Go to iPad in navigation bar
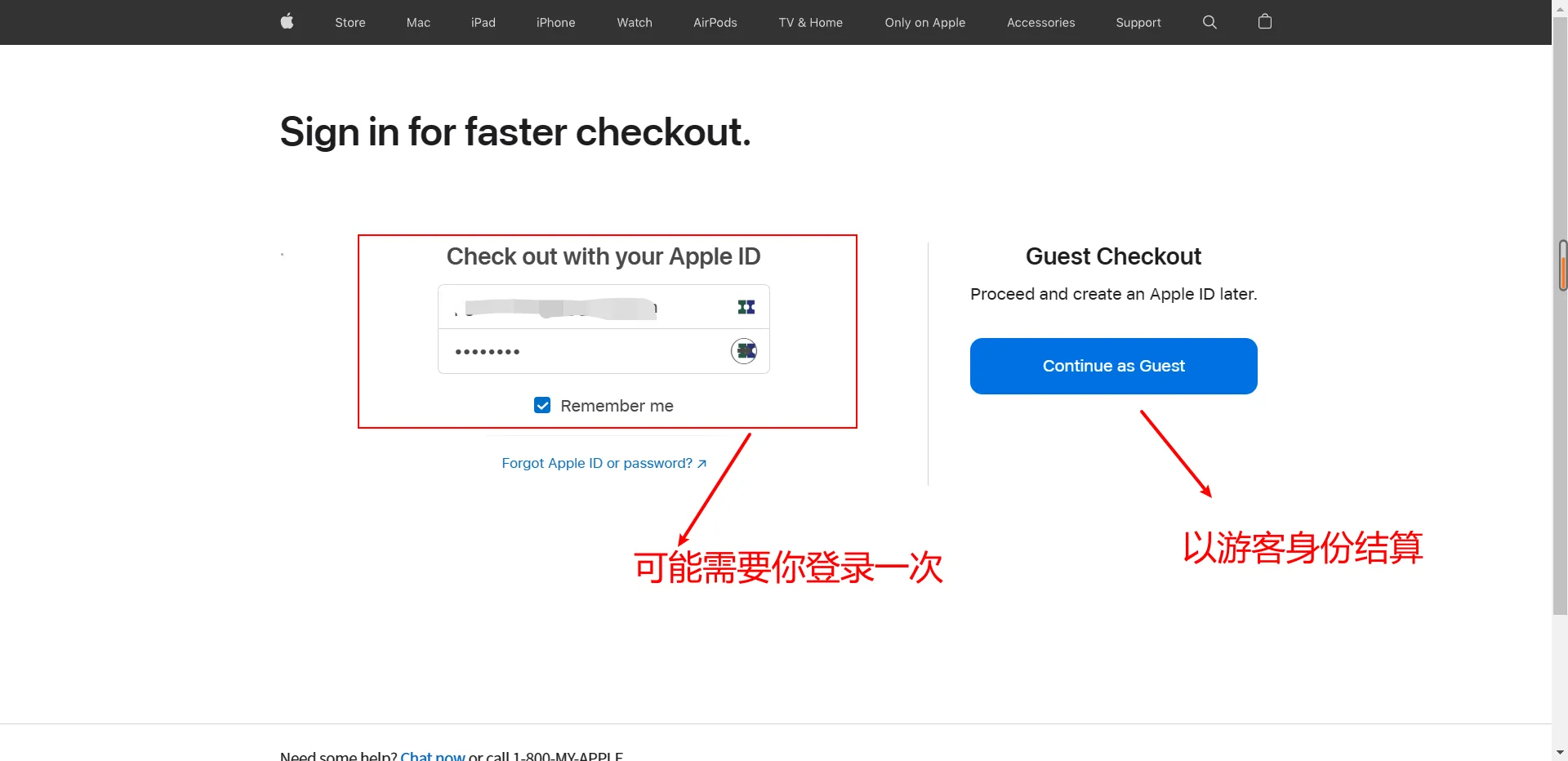The image size is (1568, 761). tap(483, 22)
